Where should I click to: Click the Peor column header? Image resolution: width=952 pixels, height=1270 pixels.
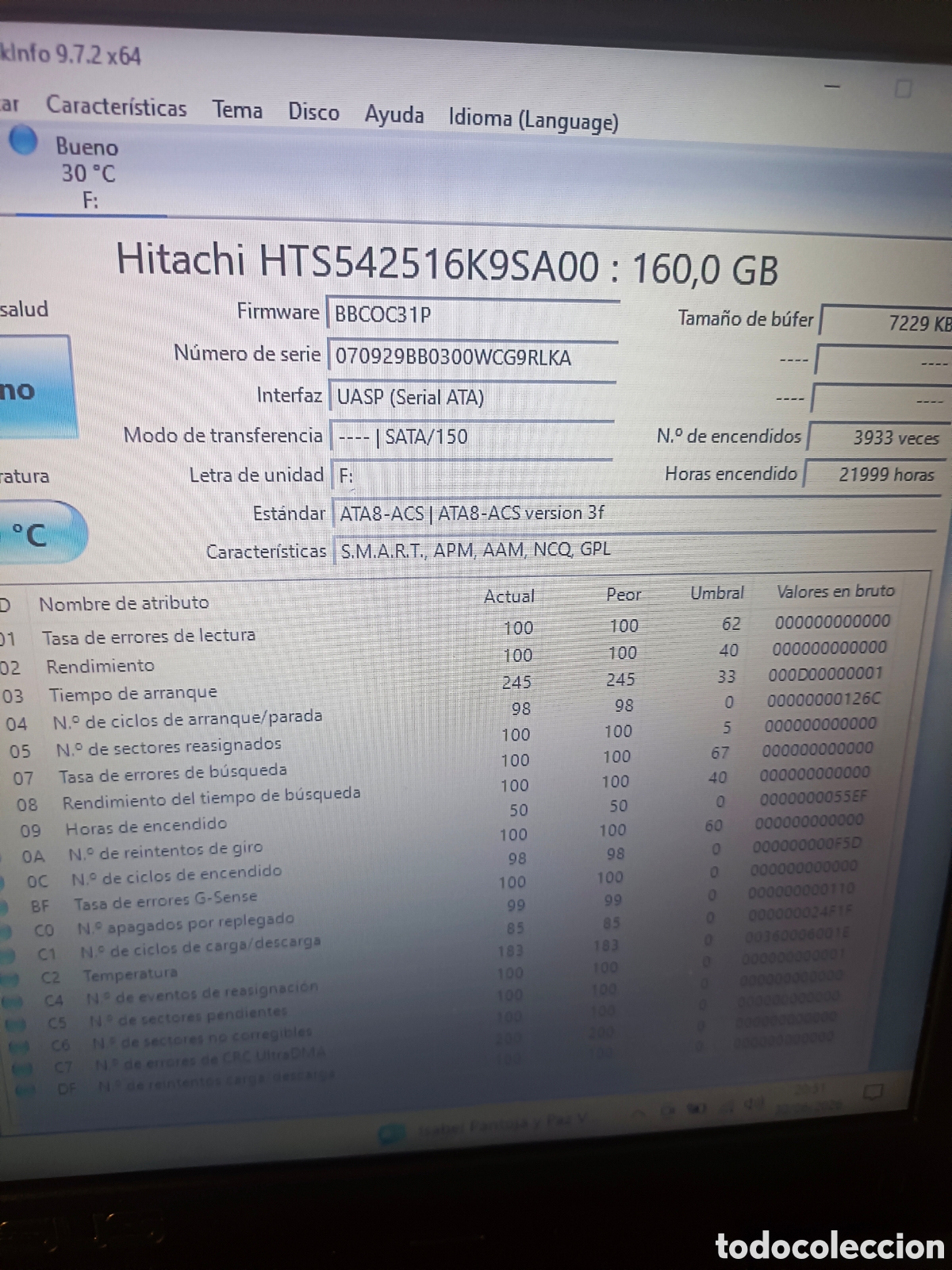[x=624, y=594]
